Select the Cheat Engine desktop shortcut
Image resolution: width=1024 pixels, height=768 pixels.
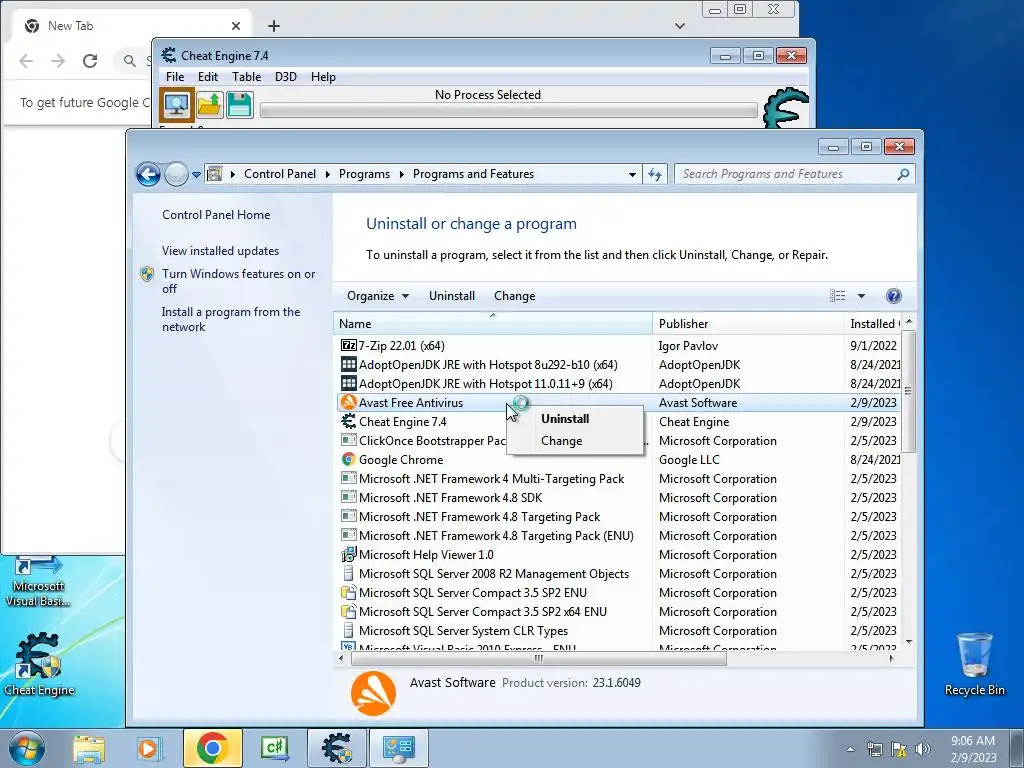[x=39, y=664]
